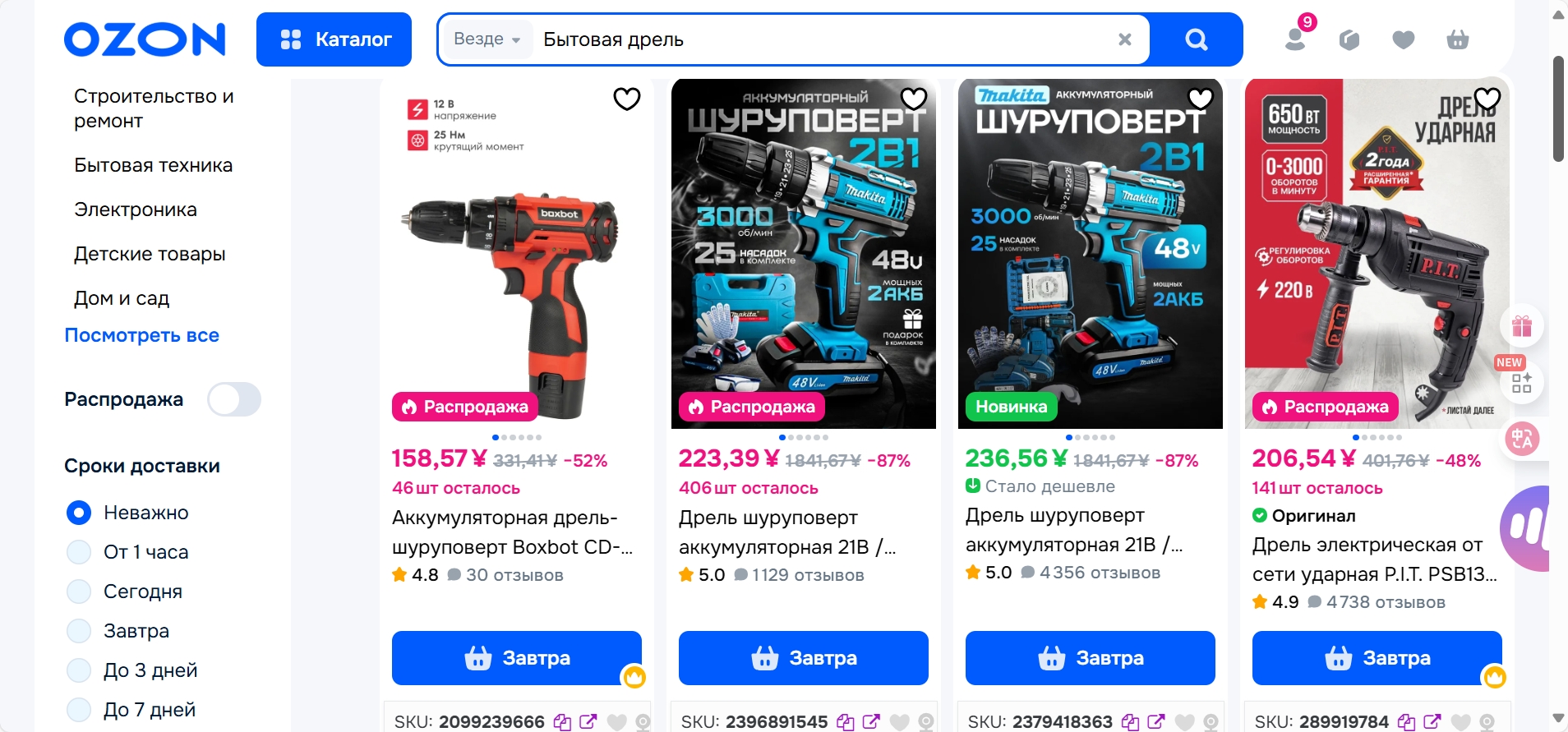1568x732 pixels.
Task: Click 'Посмотреть все' categories link
Action: [x=142, y=335]
